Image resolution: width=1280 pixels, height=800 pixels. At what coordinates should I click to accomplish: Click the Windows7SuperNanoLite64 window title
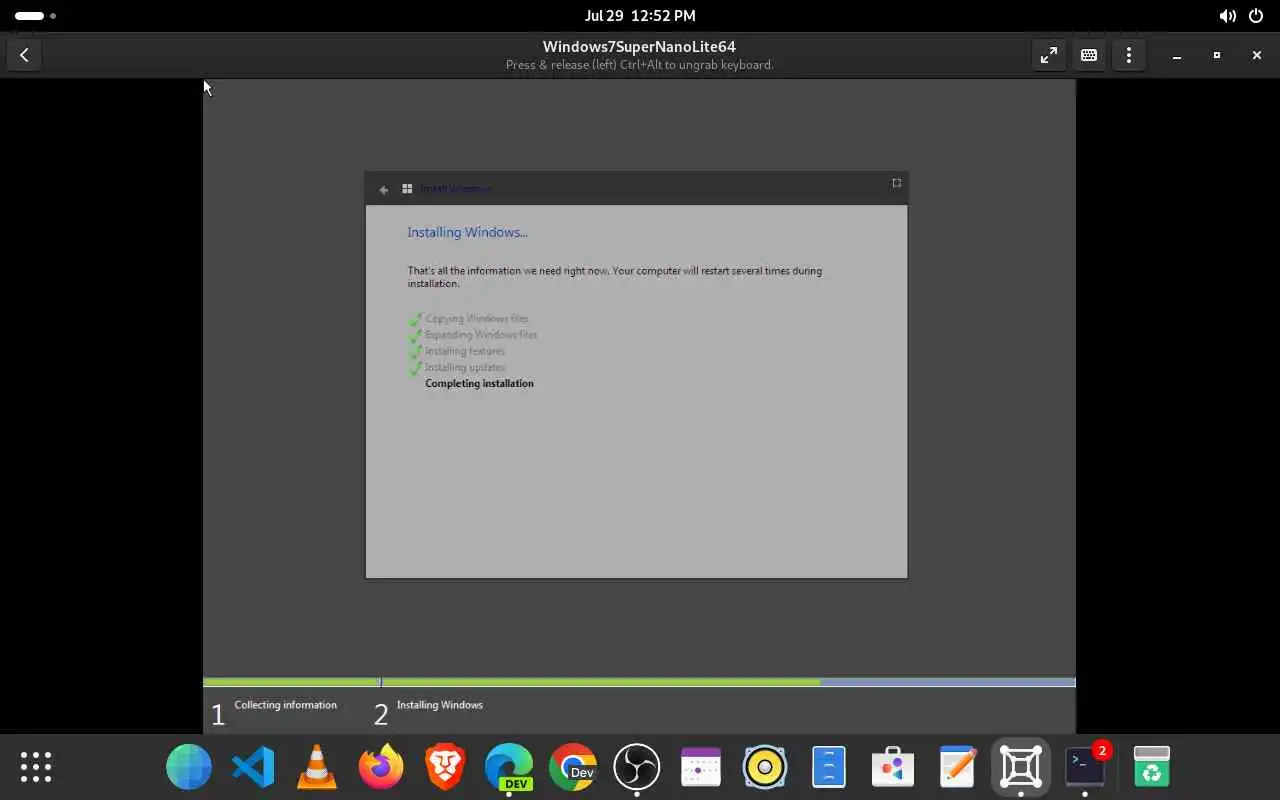point(639,47)
